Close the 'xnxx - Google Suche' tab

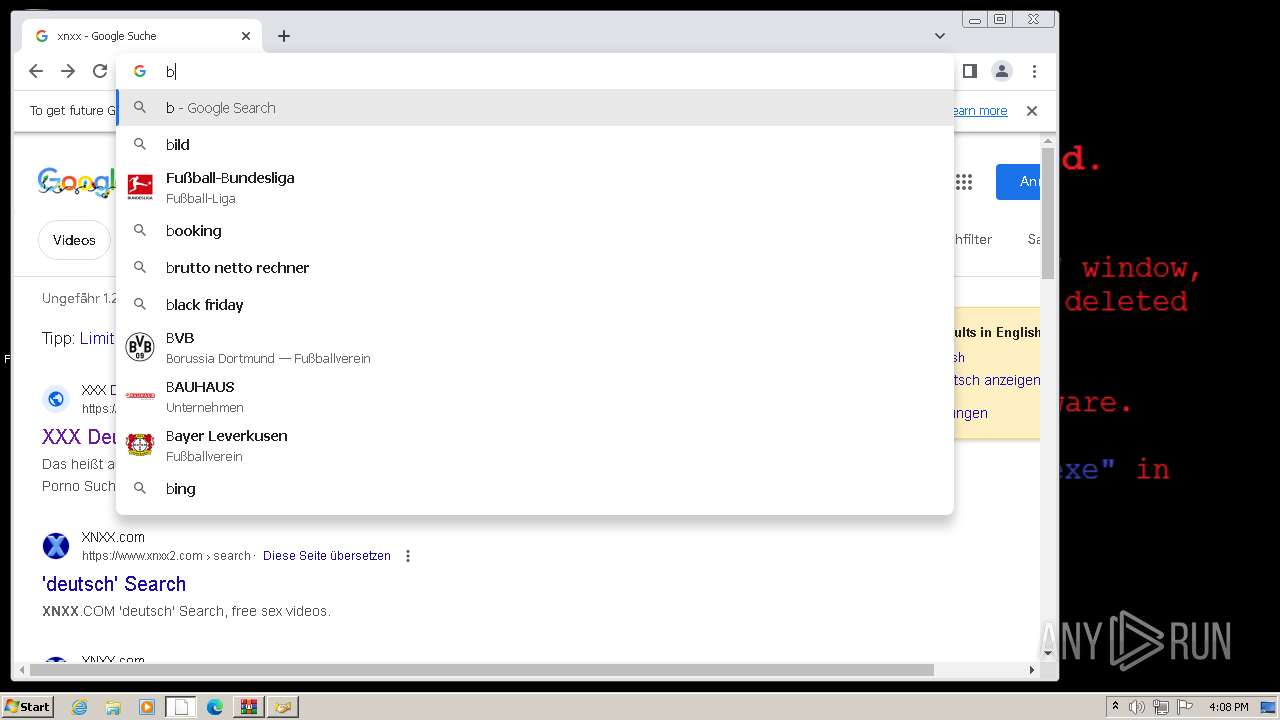[x=246, y=36]
